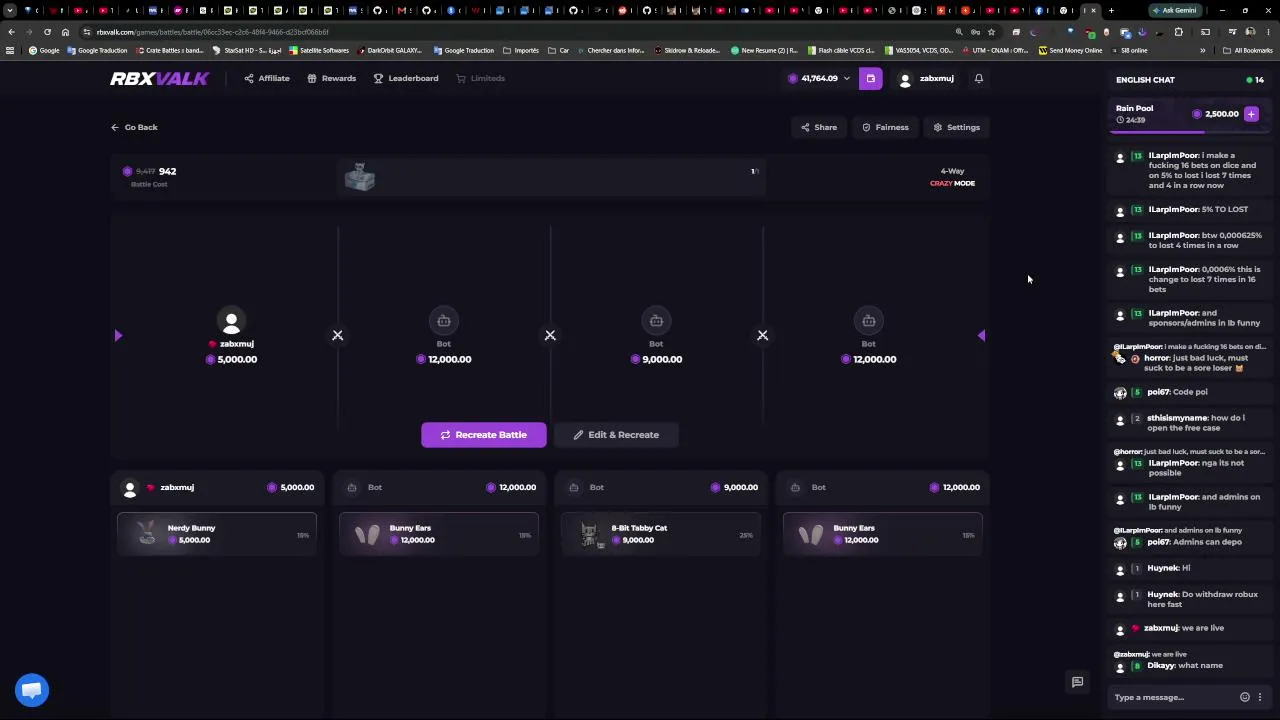Click the 4-Way CRAZY MODE label

click(x=952, y=177)
